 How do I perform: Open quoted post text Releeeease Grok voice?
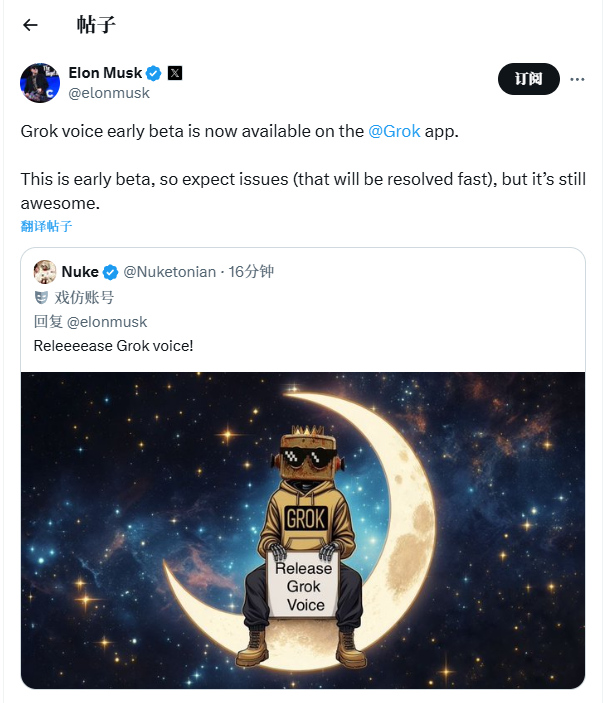(113, 346)
